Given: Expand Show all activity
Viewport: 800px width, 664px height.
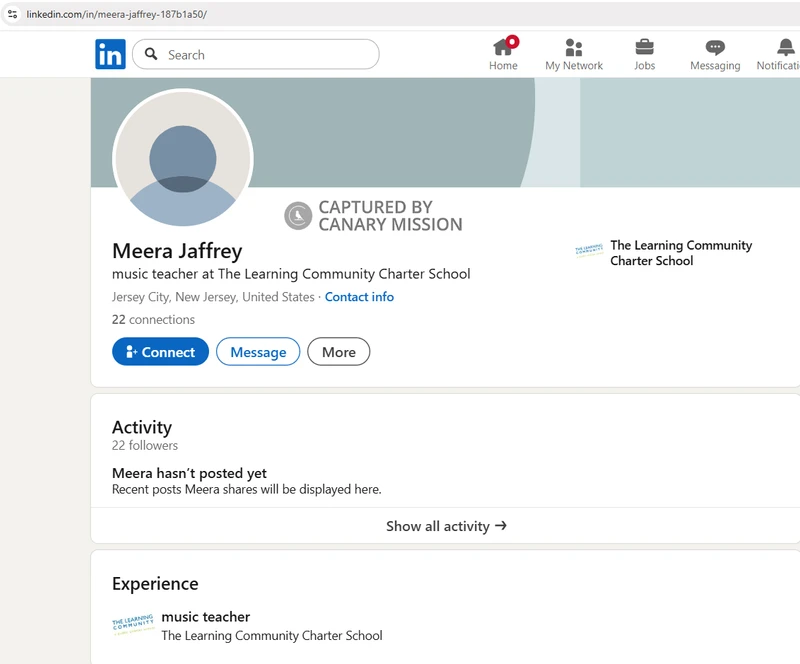Looking at the screenshot, I should tap(446, 526).
